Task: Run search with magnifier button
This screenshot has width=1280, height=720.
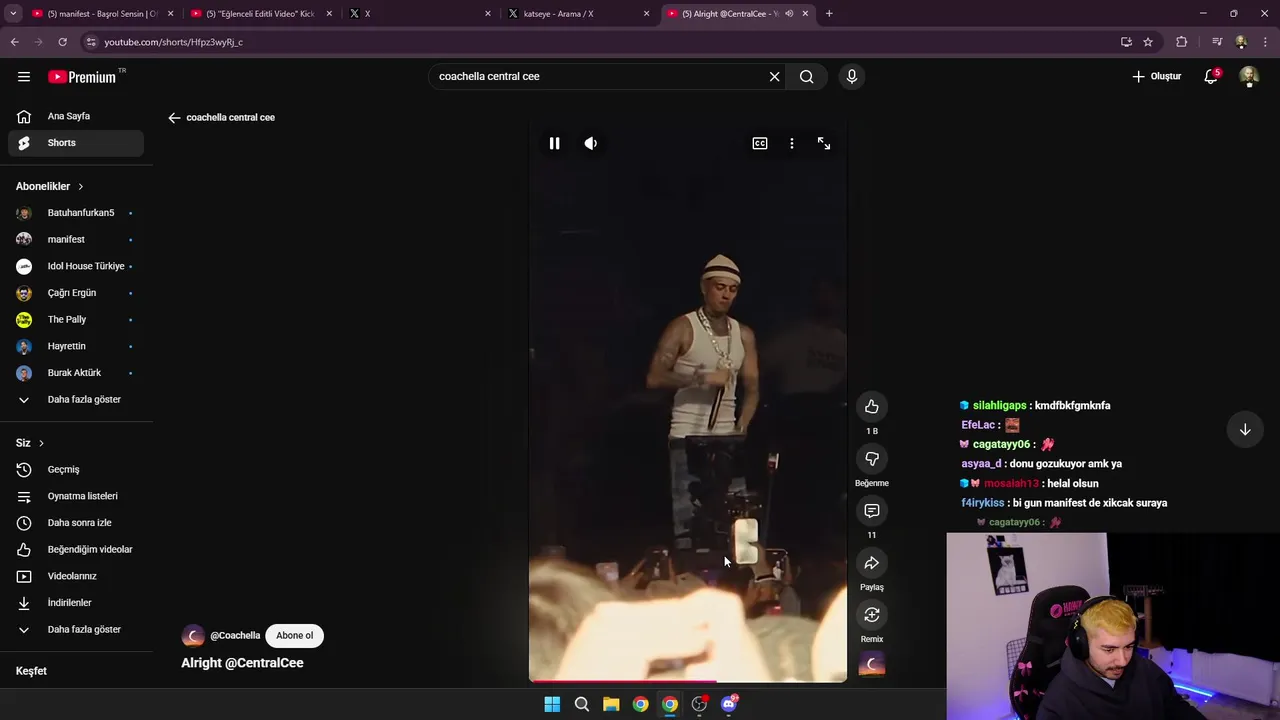Action: (x=807, y=76)
